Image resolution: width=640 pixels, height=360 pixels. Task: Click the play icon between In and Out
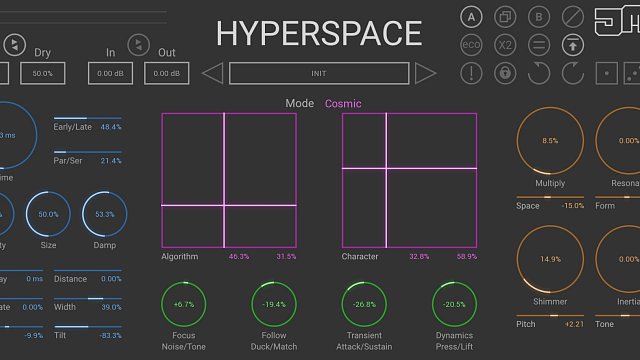tap(138, 44)
